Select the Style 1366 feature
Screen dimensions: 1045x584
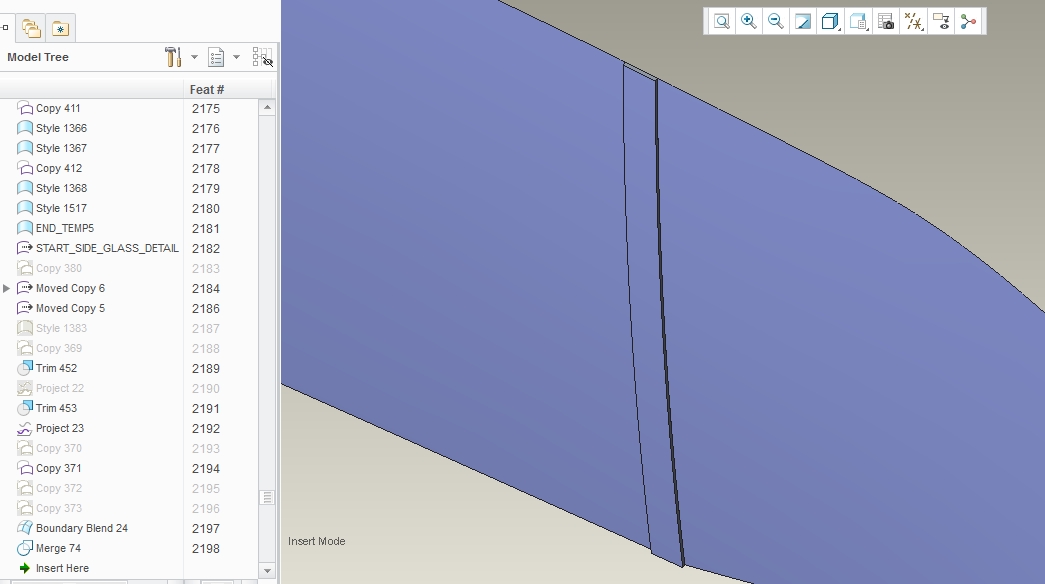61,128
